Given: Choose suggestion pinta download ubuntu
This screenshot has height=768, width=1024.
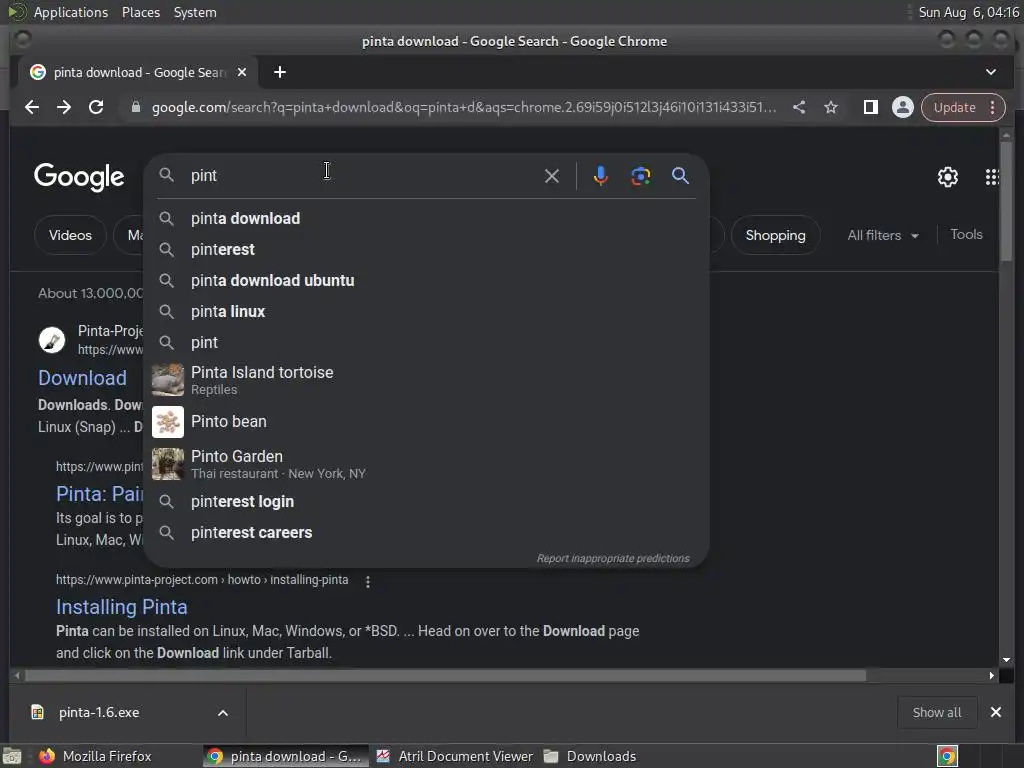Looking at the screenshot, I should tap(426, 281).
